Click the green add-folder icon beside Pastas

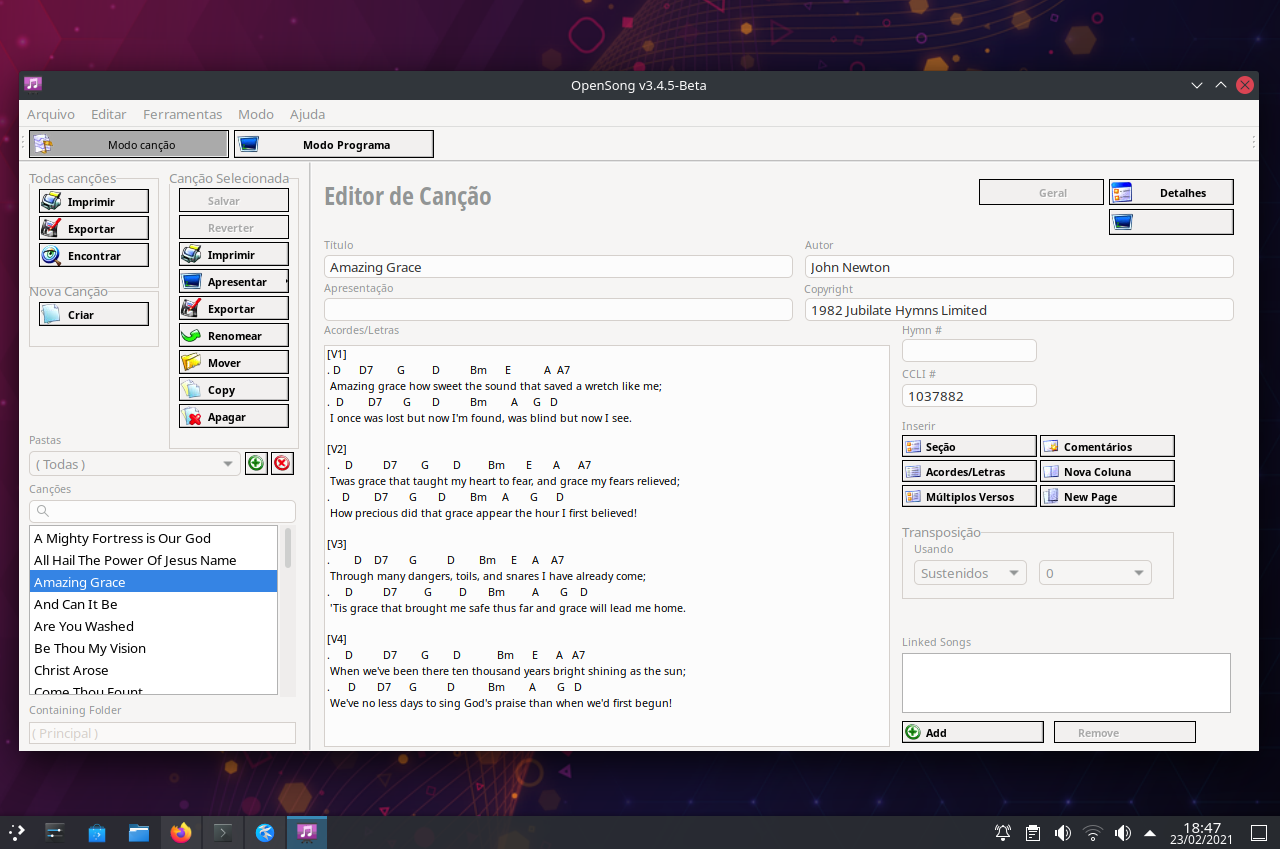[x=255, y=463]
